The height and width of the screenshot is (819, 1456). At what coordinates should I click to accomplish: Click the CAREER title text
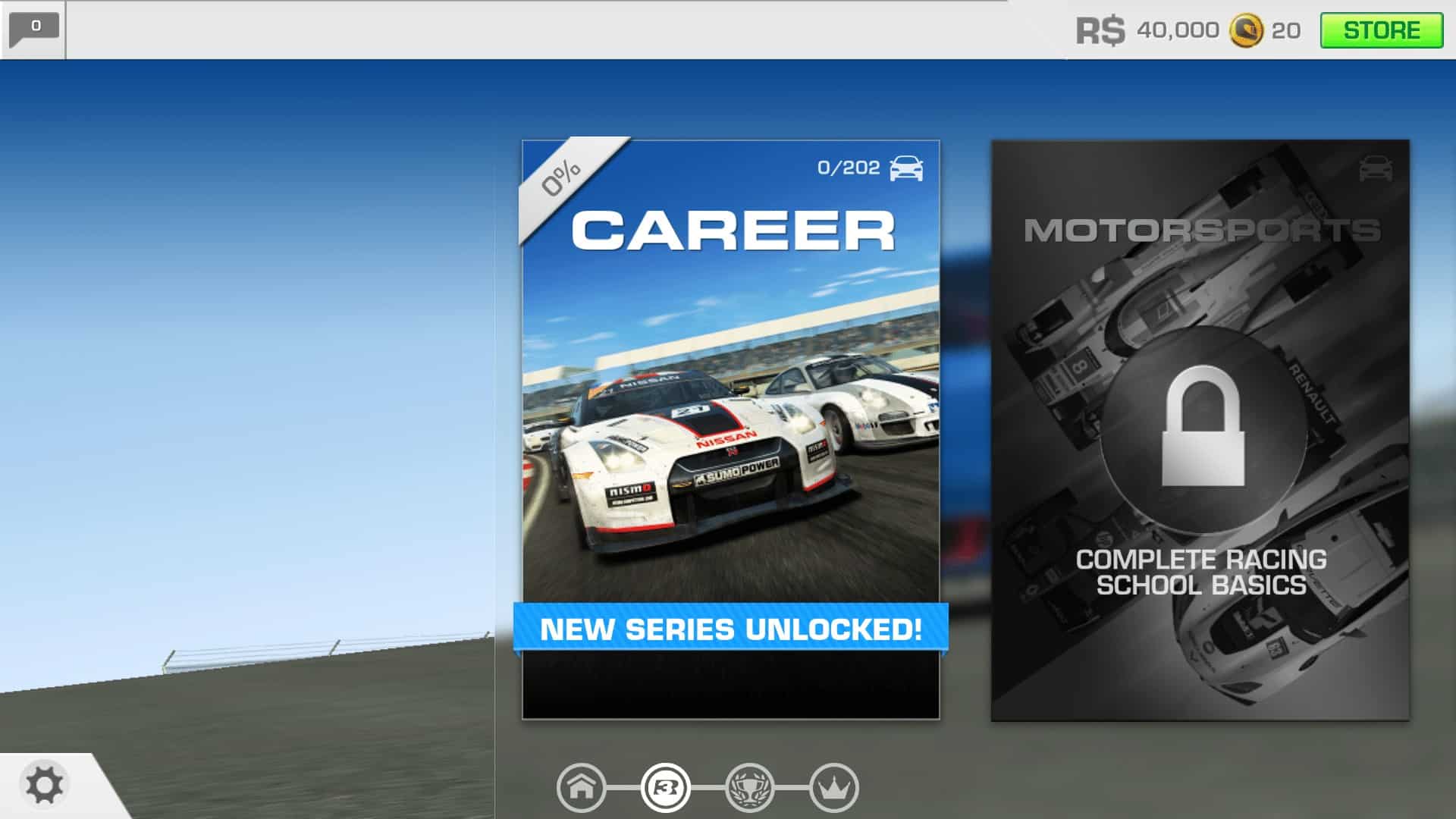733,231
